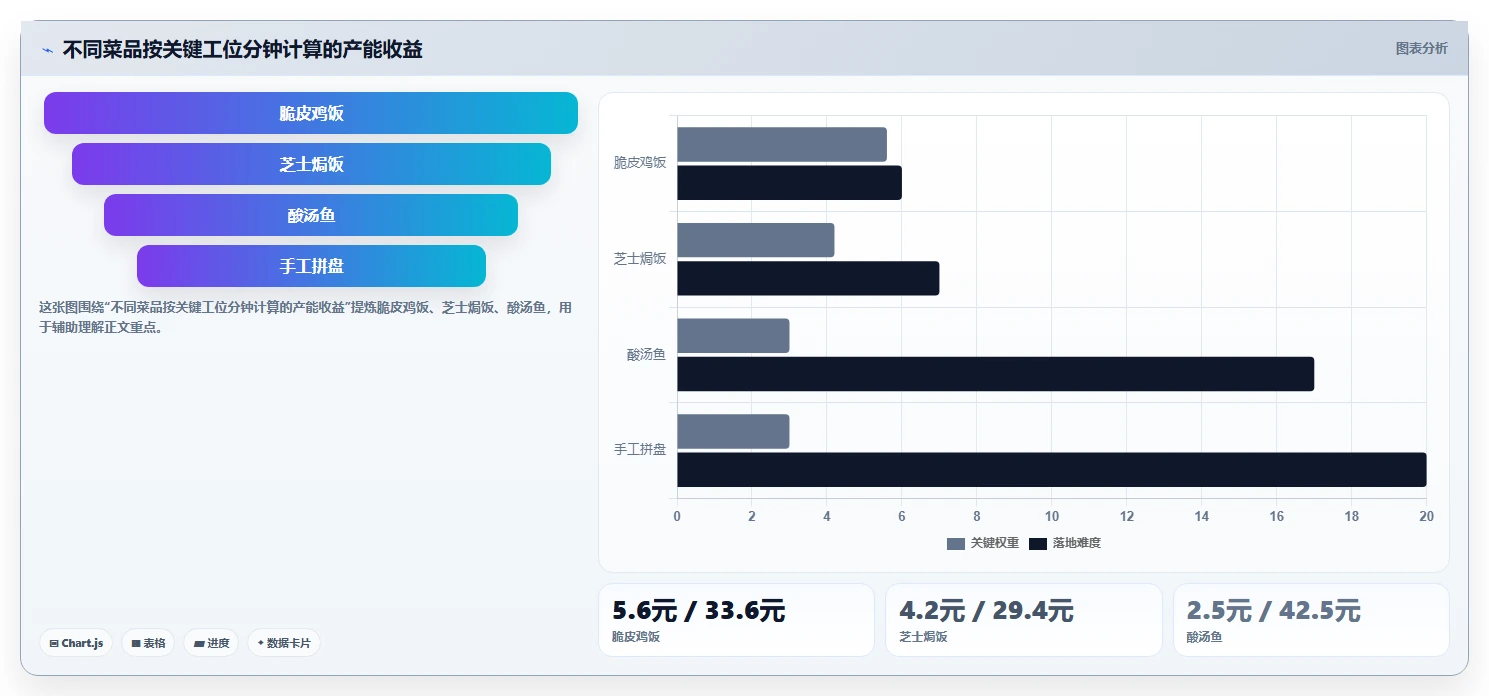Click the 芝士焗饭 y-axis label
The width and height of the screenshot is (1489, 696).
point(640,258)
